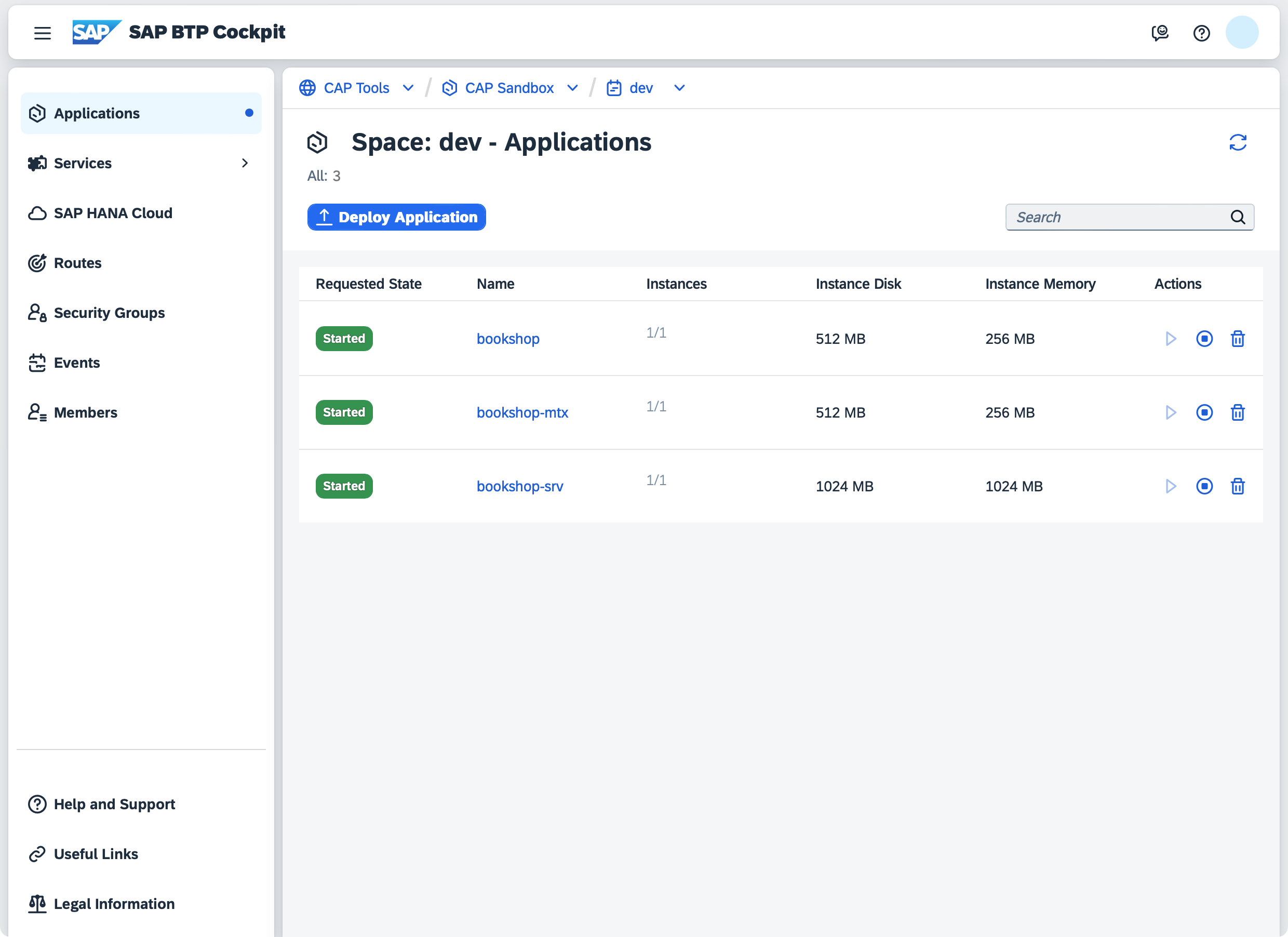Open Services in the sidebar
The height and width of the screenshot is (937, 1288).
[141, 163]
